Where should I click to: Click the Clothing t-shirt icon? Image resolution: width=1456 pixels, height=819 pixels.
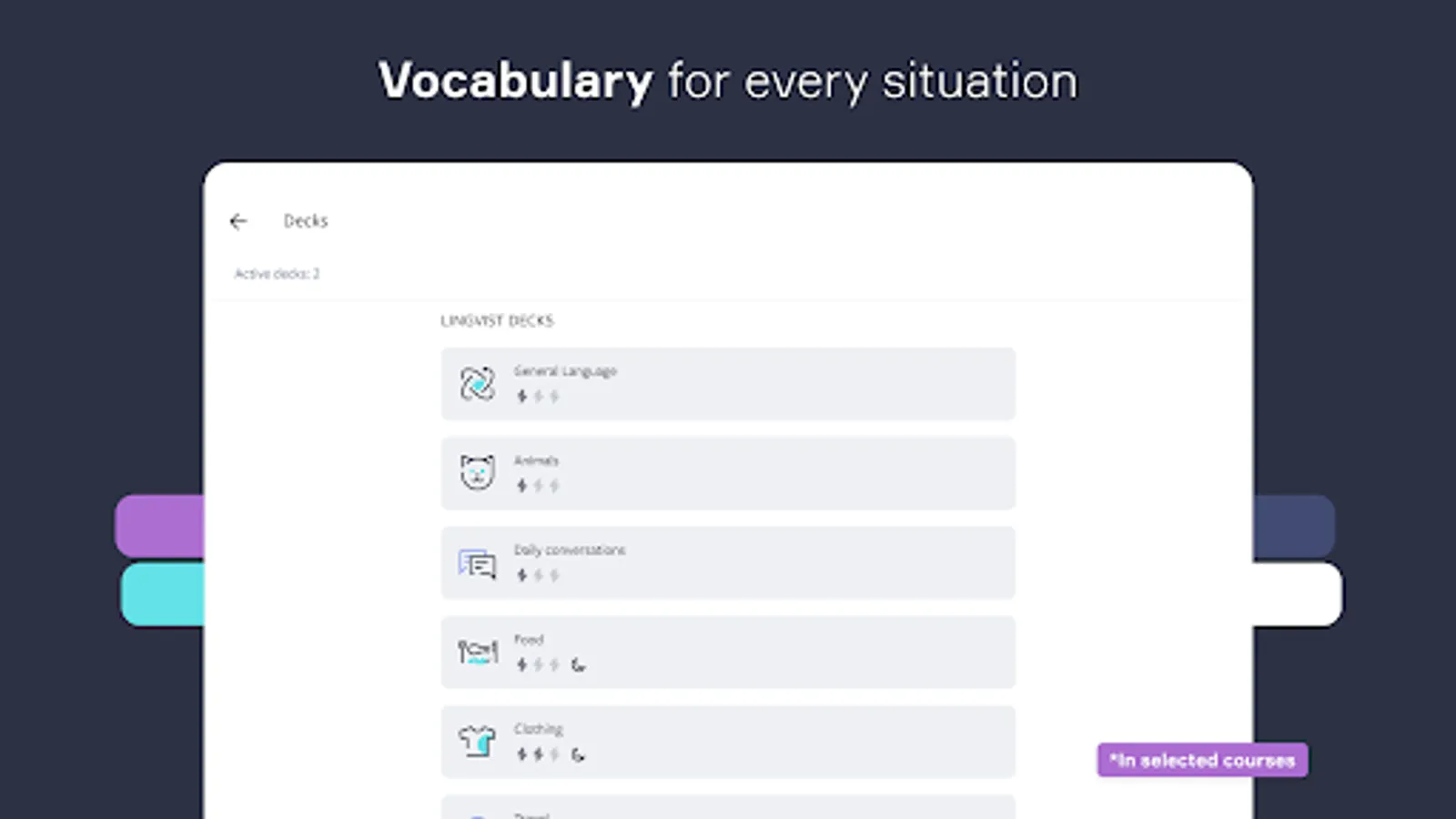tap(477, 742)
